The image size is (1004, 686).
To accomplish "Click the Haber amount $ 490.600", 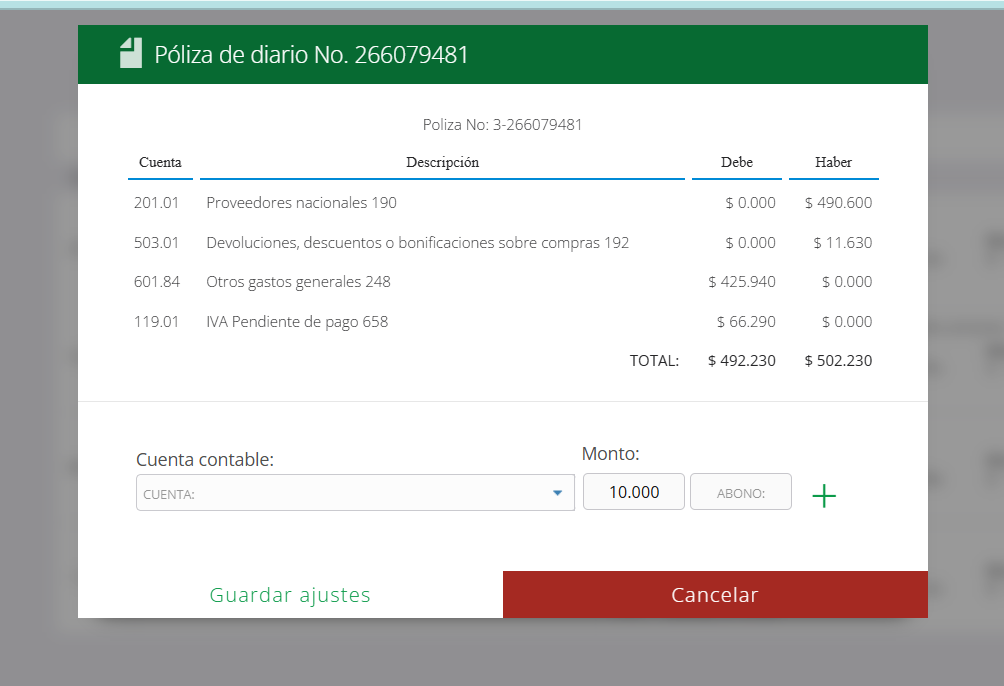I will pyautogui.click(x=838, y=203).
